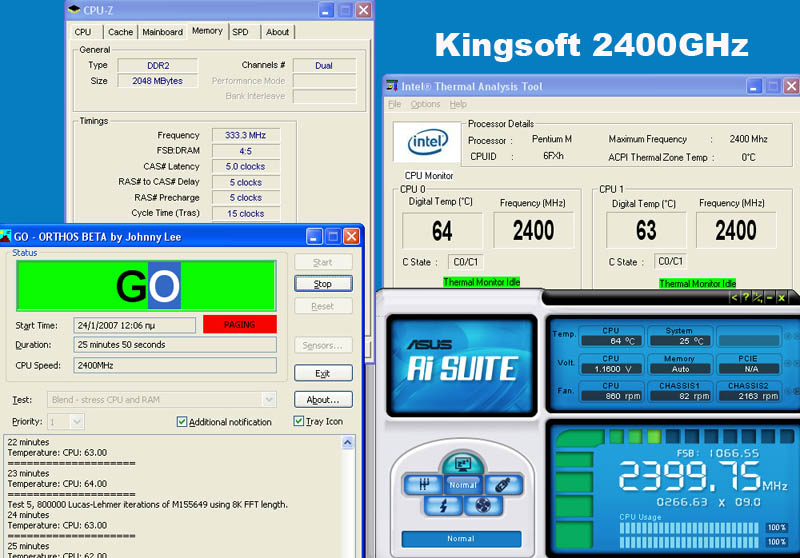Click the CPU-Z title bar icon

(x=74, y=9)
